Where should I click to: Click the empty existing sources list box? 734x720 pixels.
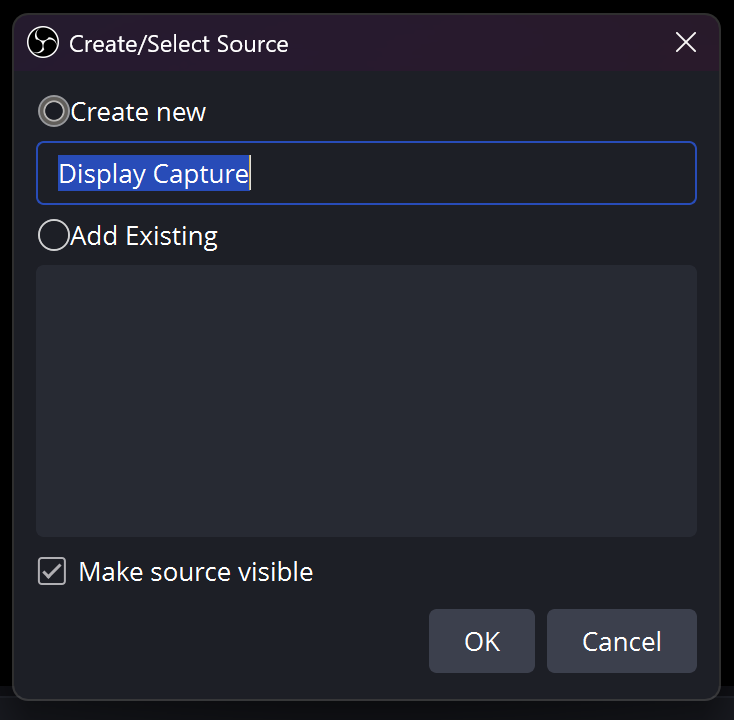(x=367, y=401)
